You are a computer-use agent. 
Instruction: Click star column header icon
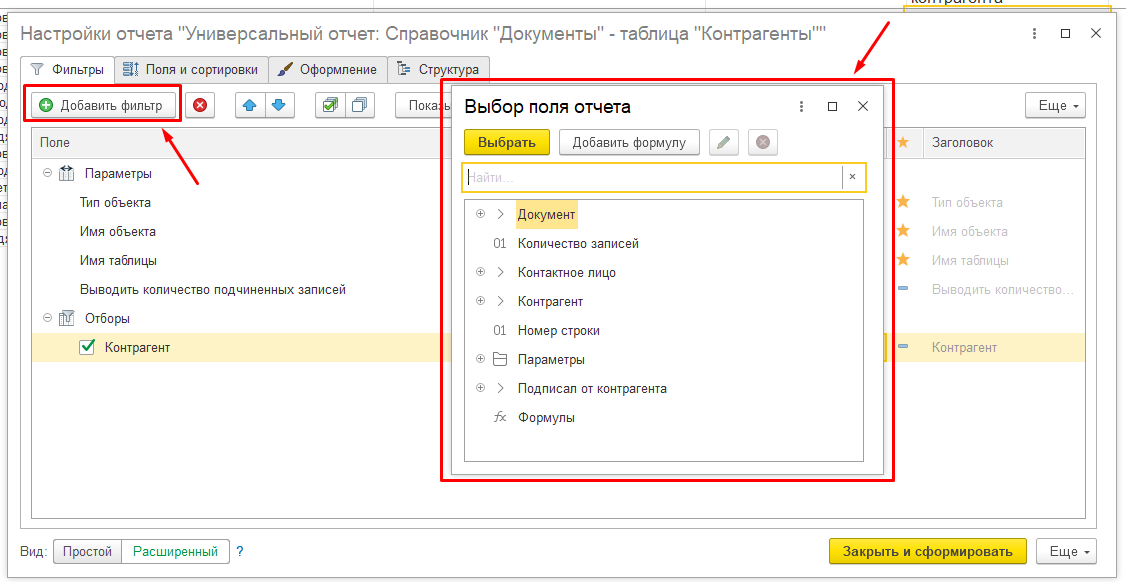tap(903, 142)
